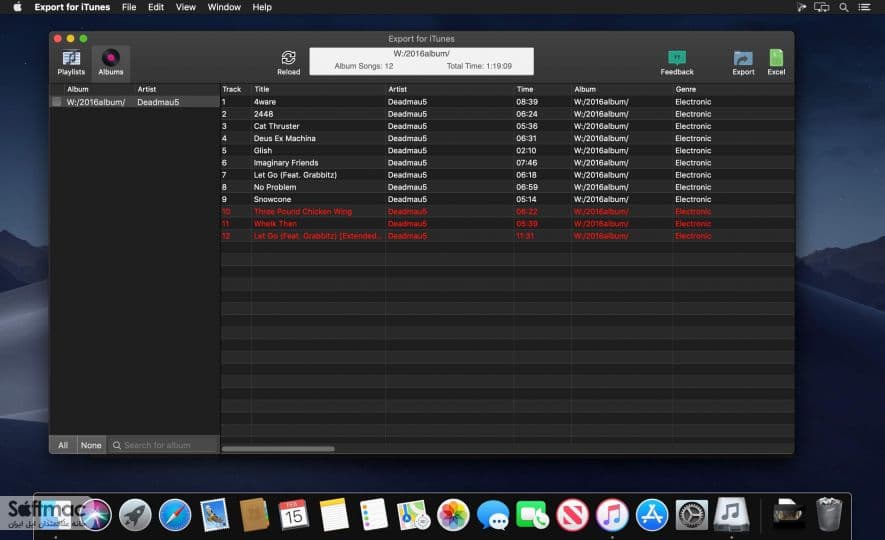The height and width of the screenshot is (540, 885).
Task: Select the W:/2016album/ row in the album list
Action: (x=134, y=102)
